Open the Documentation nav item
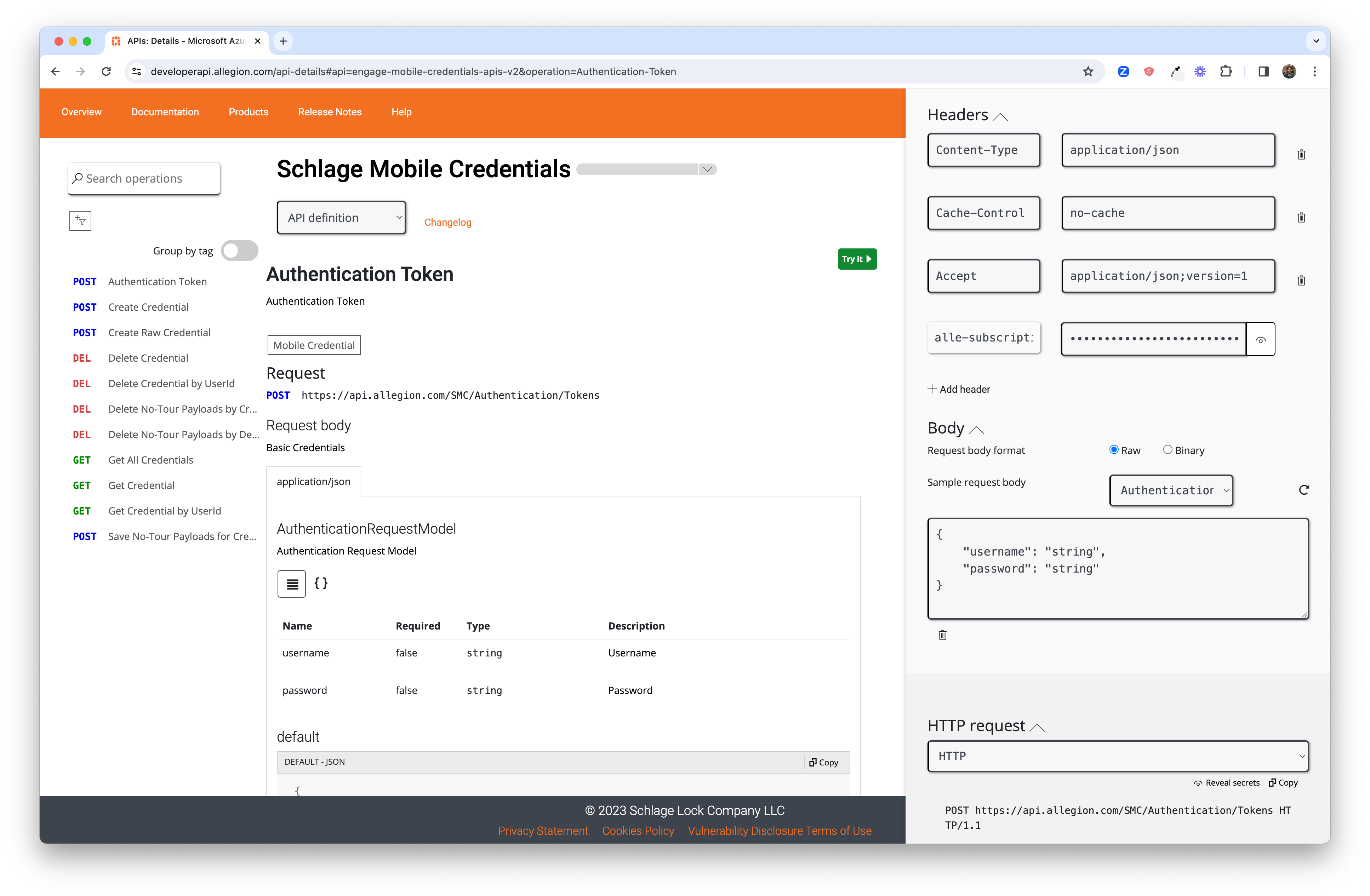Screen dimensions: 1370x896 [165, 111]
